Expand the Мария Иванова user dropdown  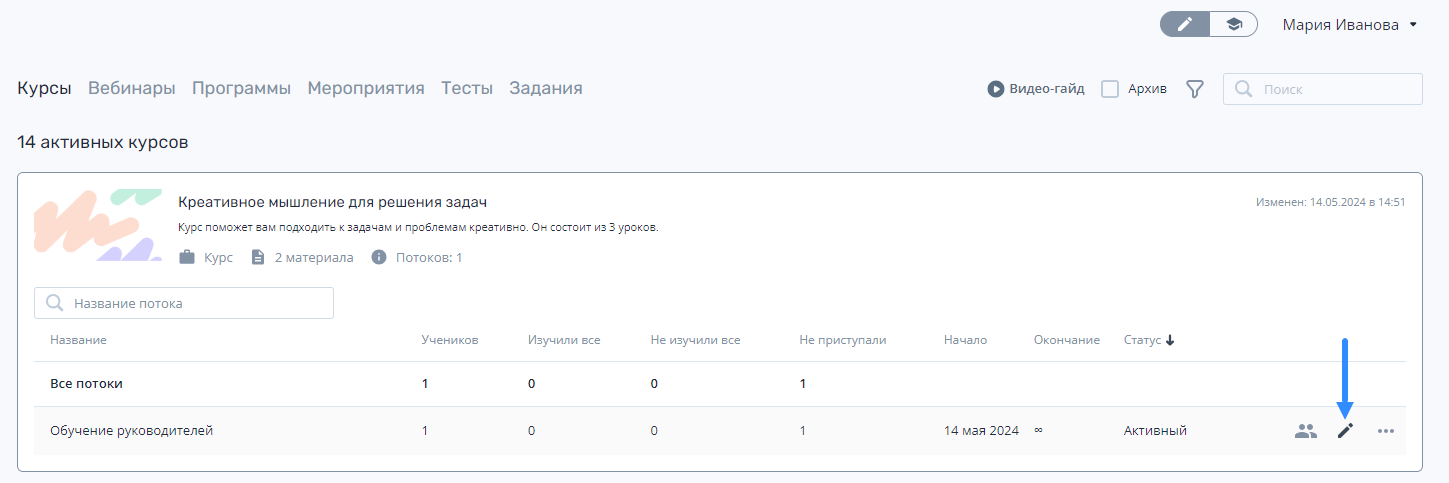pos(1350,25)
